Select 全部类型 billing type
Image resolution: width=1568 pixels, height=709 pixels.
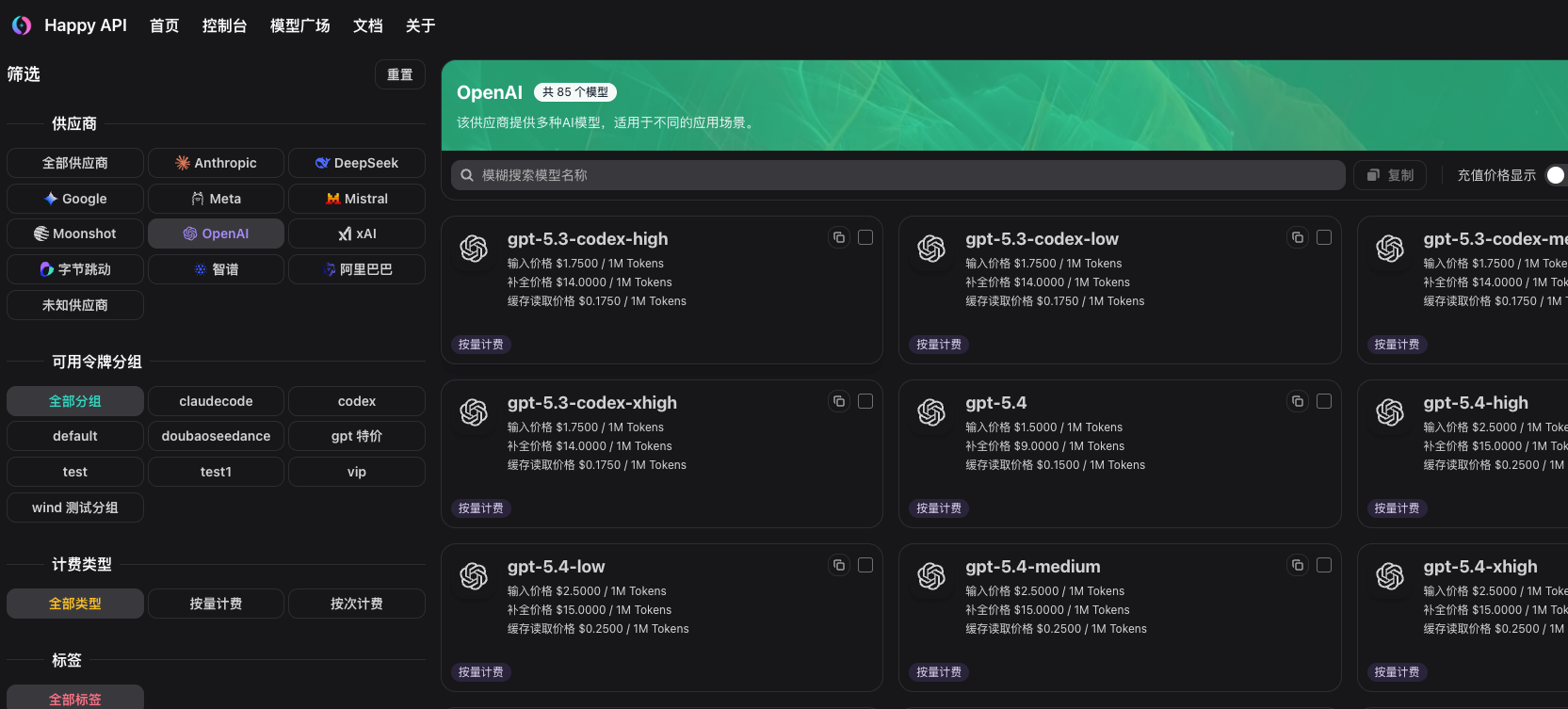[x=75, y=604]
